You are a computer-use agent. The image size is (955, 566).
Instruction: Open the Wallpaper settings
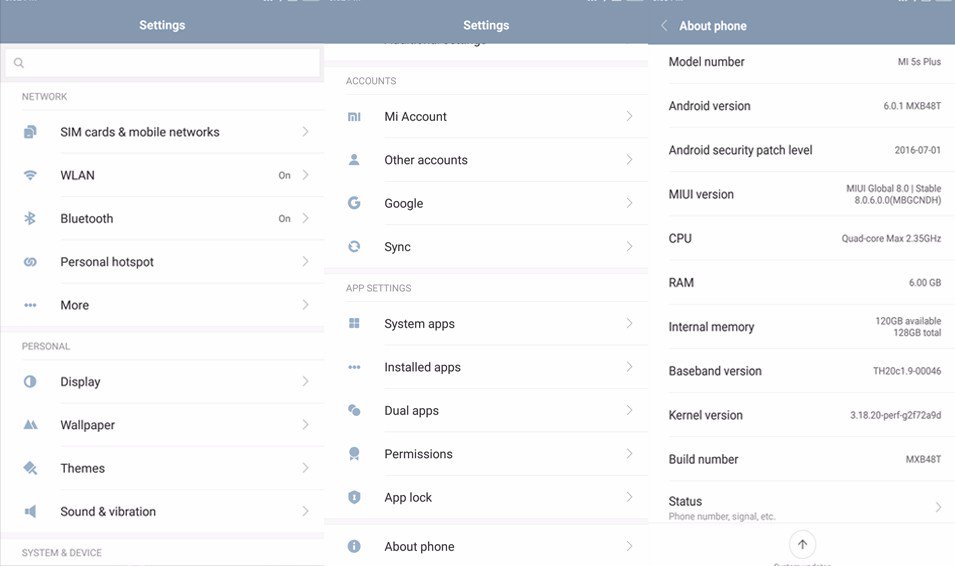[x=87, y=425]
